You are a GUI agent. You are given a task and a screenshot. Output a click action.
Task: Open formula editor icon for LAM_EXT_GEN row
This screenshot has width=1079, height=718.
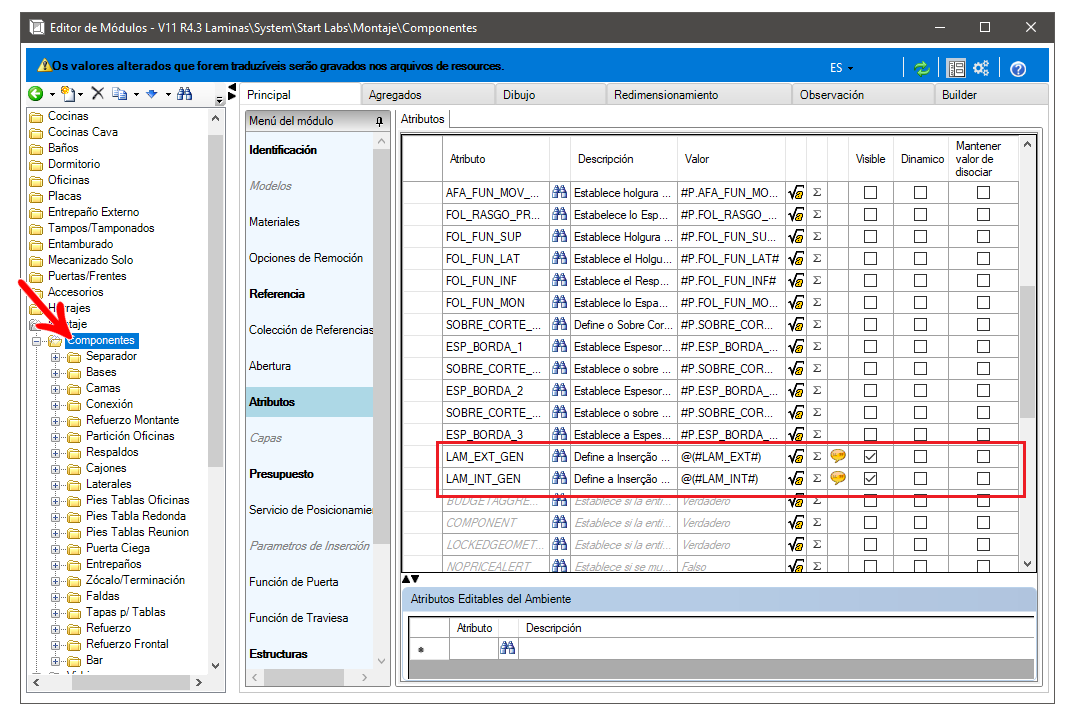[x=796, y=456]
